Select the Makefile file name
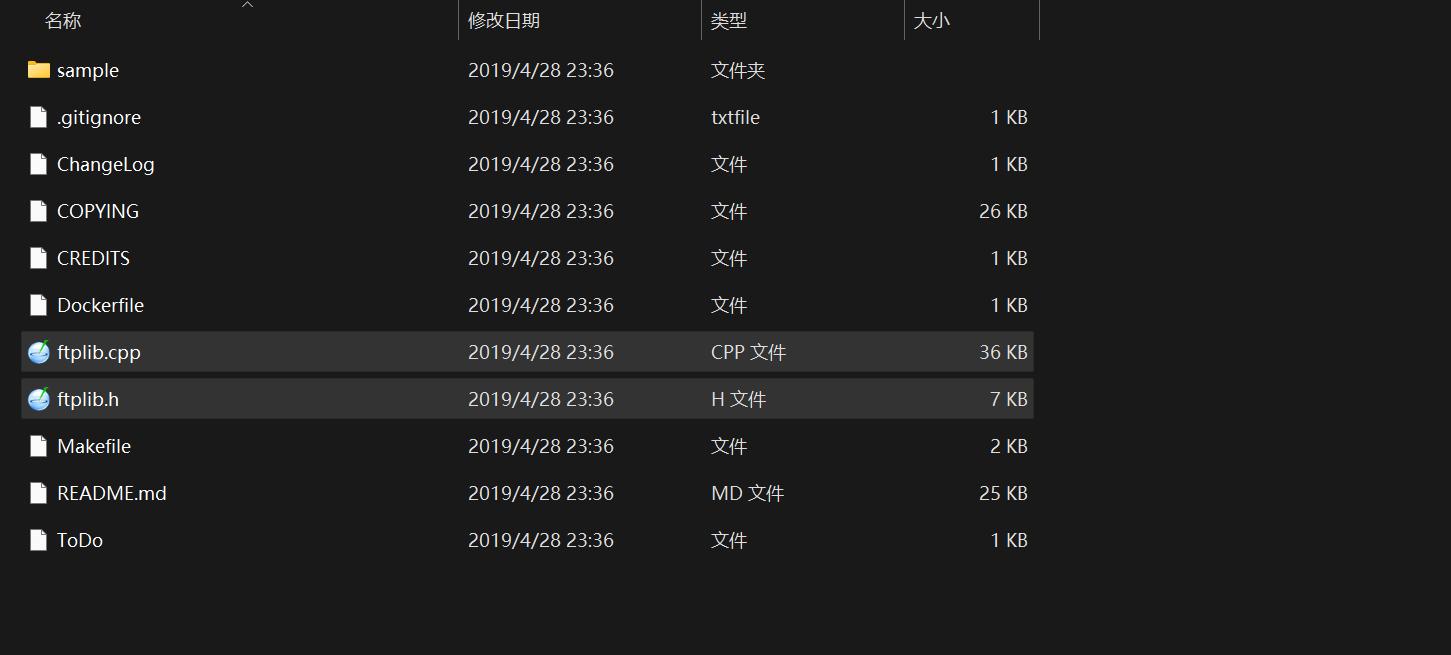Screen dimensions: 1451x655 point(94,446)
